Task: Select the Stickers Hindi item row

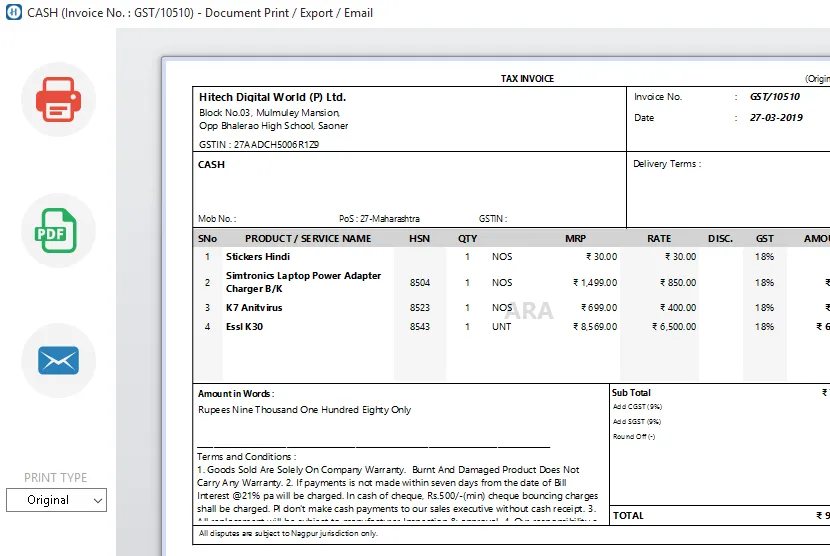Action: (x=258, y=257)
